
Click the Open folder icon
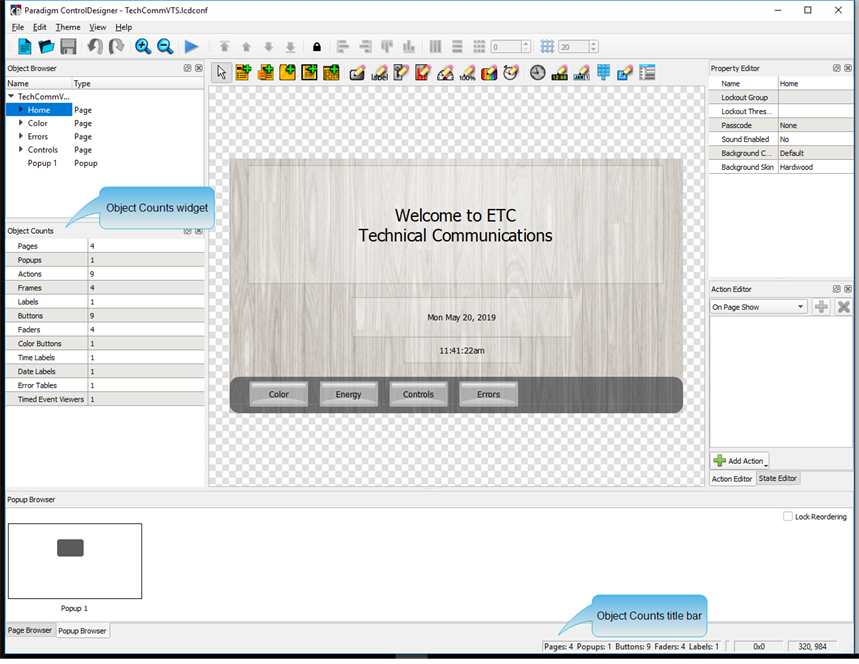[46, 47]
